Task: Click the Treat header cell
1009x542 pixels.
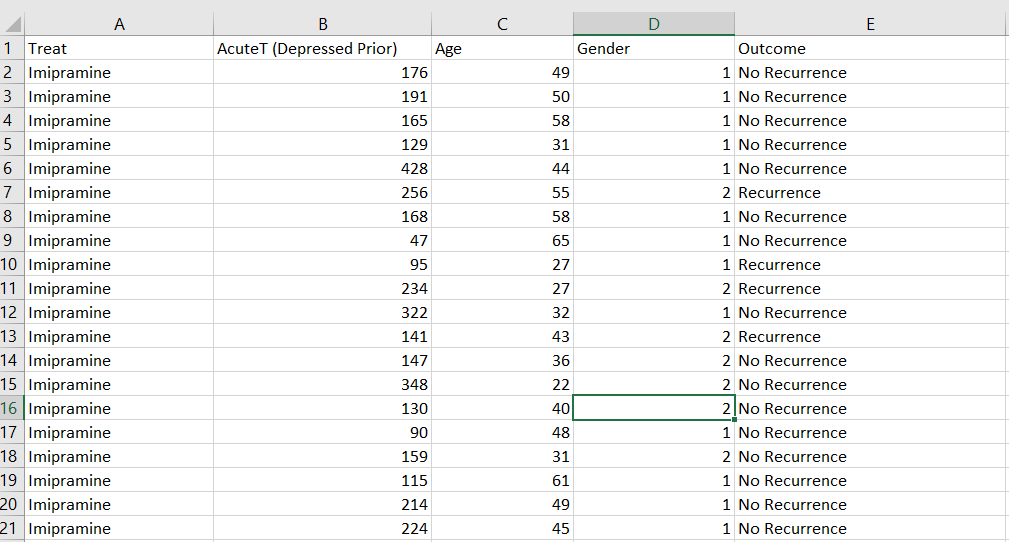Action: [x=119, y=49]
